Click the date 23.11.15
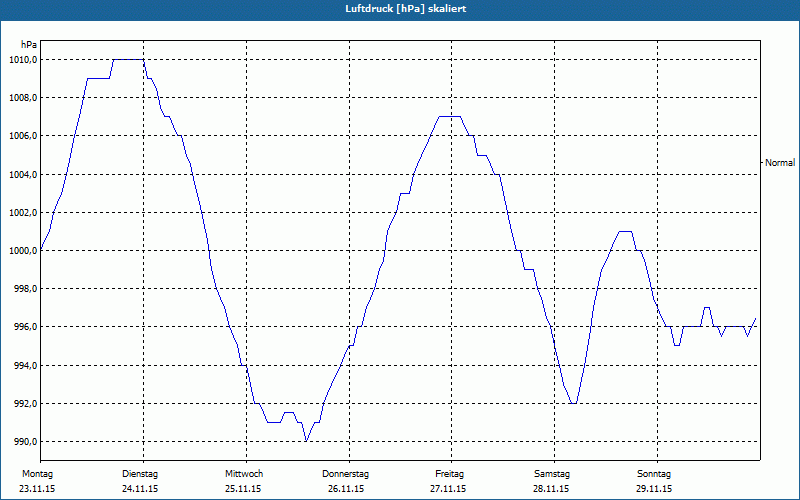 tap(37, 489)
